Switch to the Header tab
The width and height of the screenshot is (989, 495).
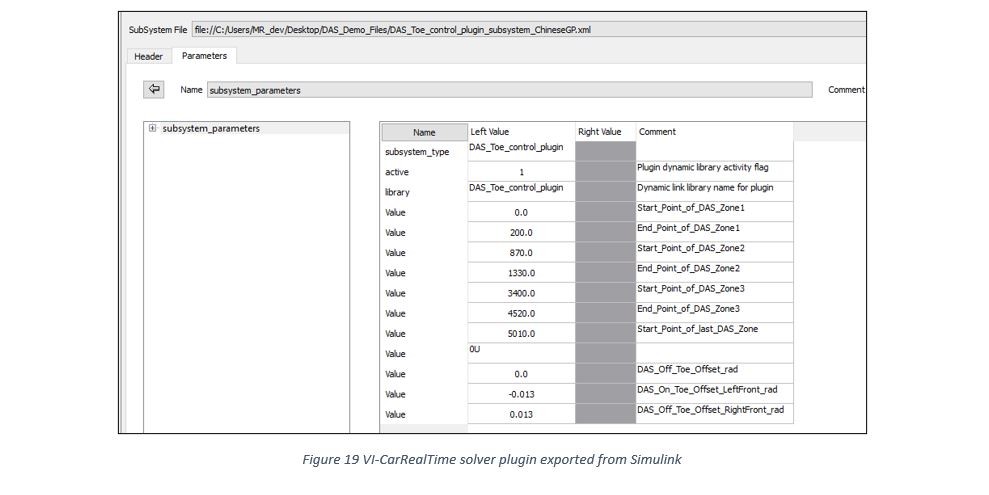(148, 56)
